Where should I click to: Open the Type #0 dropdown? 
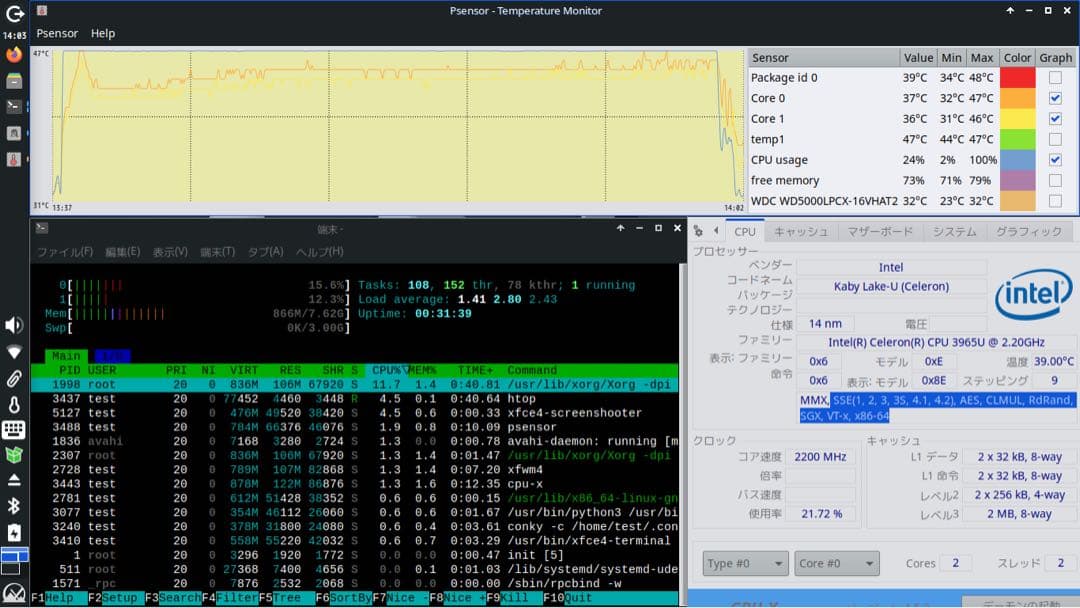[x=744, y=563]
